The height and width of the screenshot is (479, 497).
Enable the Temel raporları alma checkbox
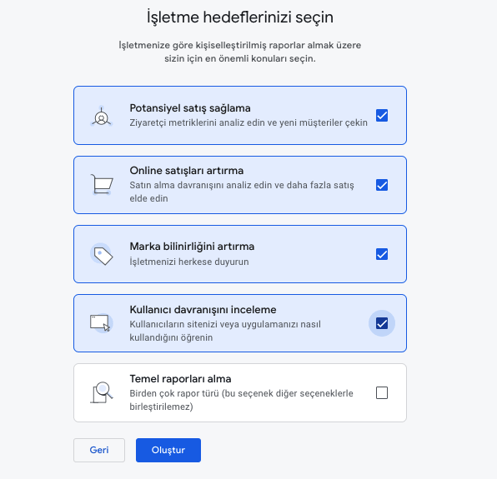tap(382, 393)
